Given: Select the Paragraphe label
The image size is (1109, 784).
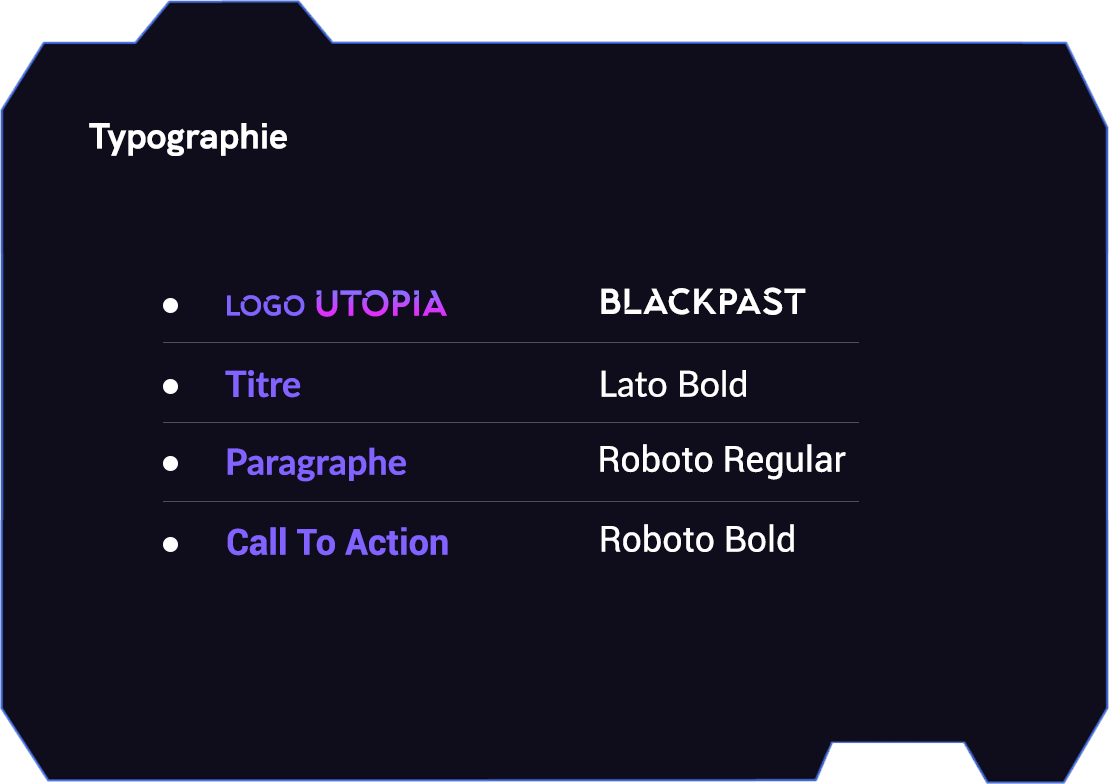Looking at the screenshot, I should pyautogui.click(x=316, y=463).
